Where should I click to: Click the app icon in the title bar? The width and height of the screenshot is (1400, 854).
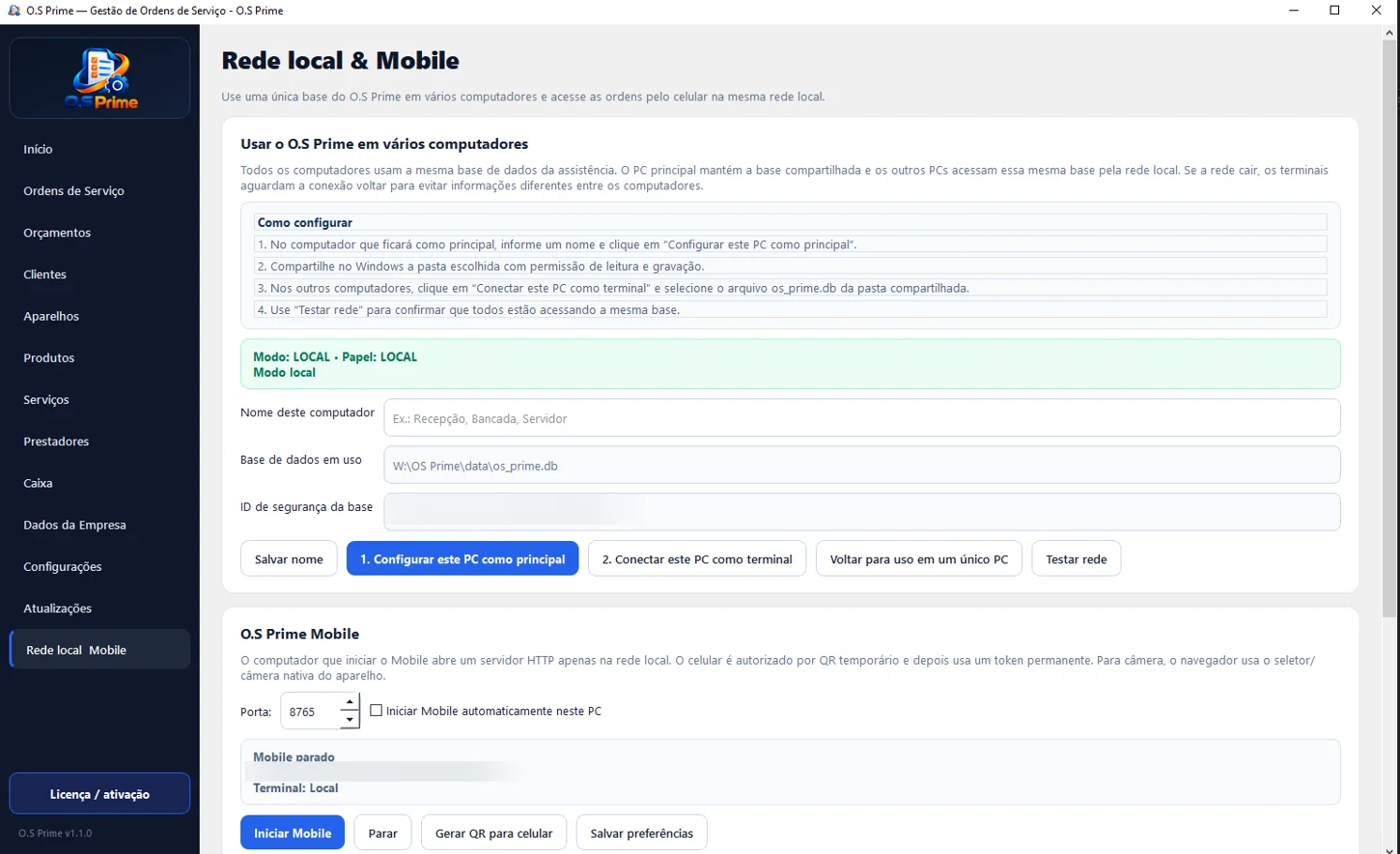coord(14,11)
